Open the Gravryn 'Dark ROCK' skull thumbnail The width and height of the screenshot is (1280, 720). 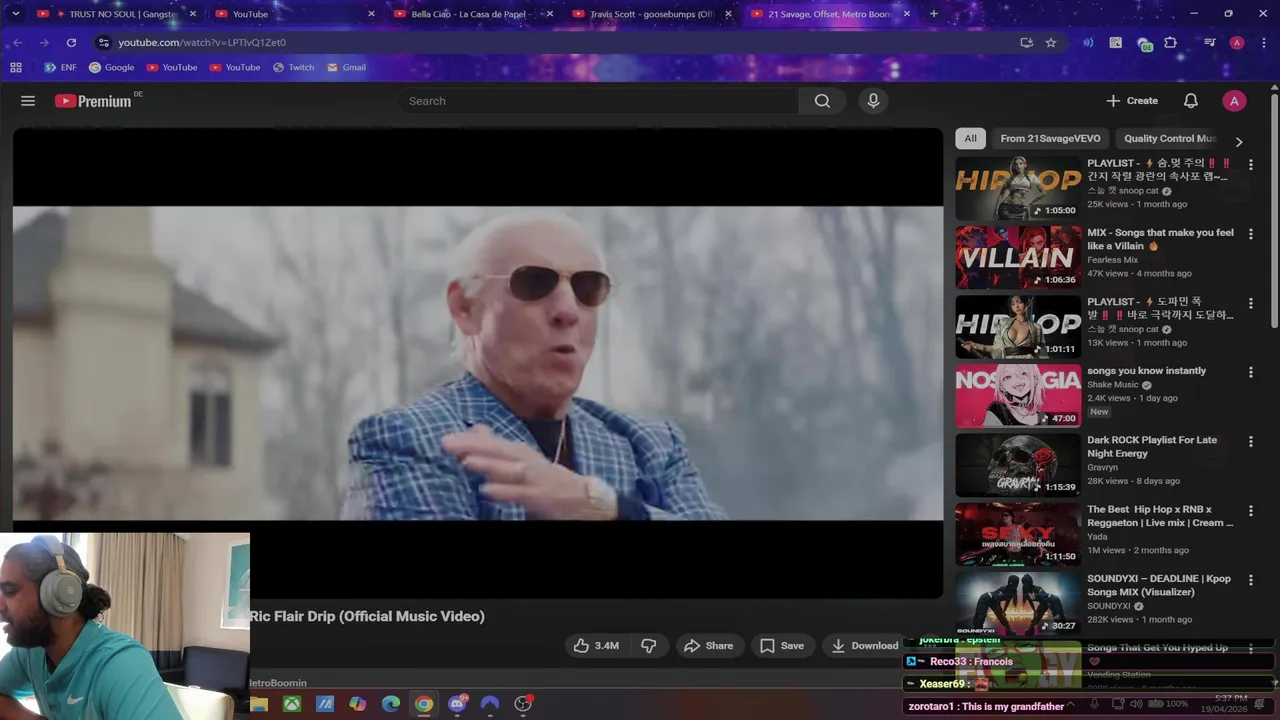click(1018, 465)
